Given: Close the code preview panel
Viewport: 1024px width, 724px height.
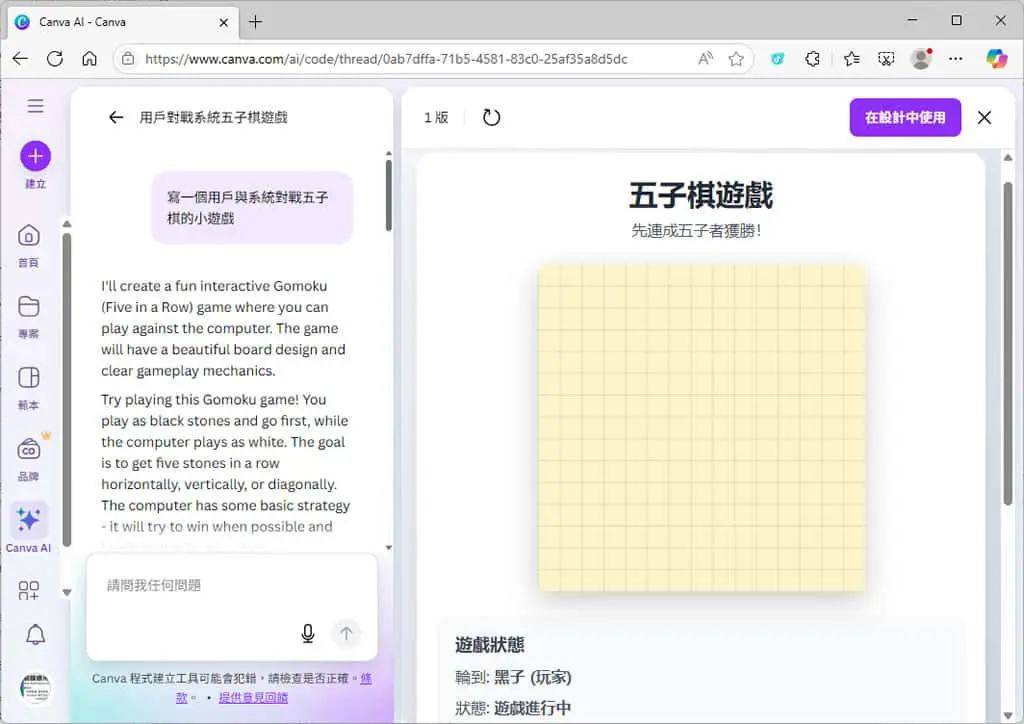Looking at the screenshot, I should [x=984, y=118].
